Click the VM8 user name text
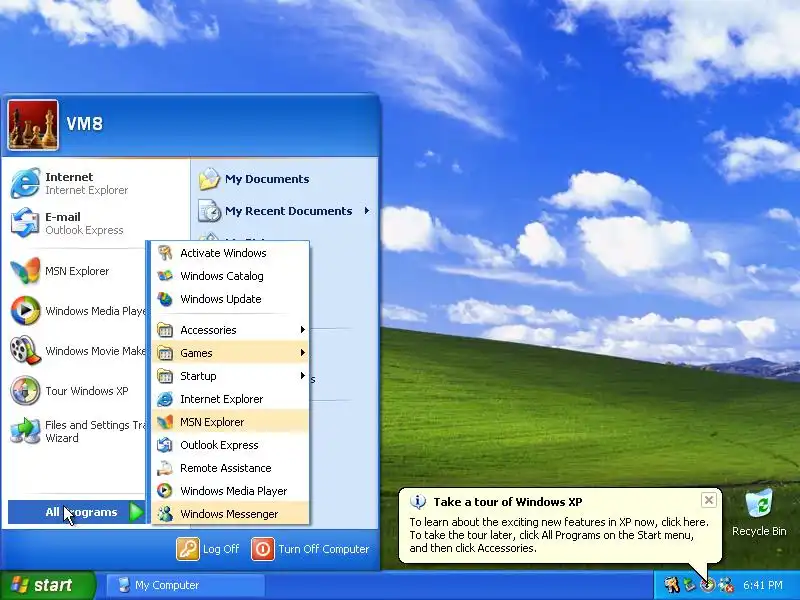The height and width of the screenshot is (600, 800). point(85,123)
